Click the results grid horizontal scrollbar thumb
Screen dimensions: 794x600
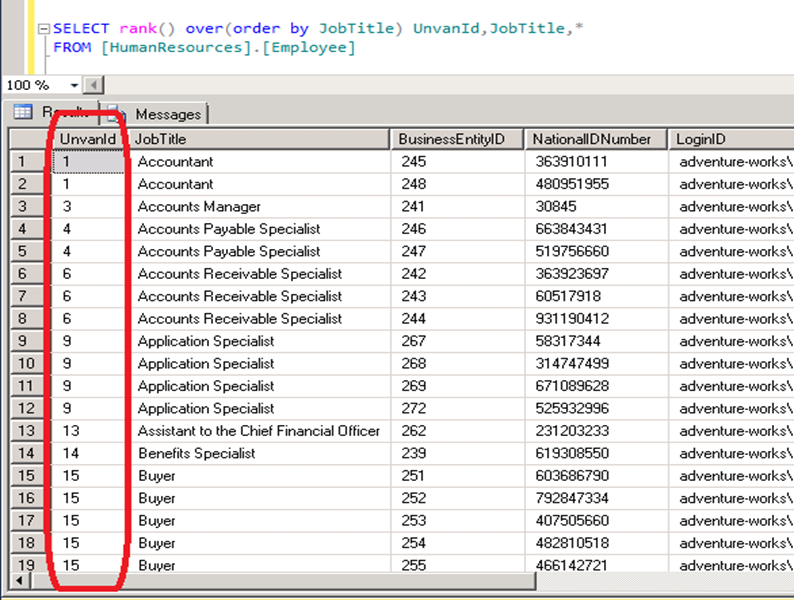[283, 581]
